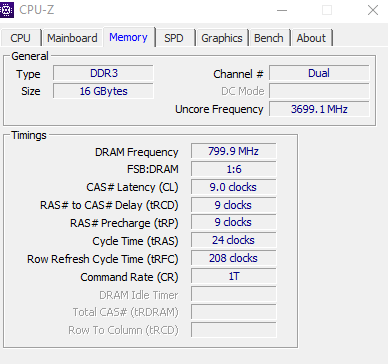
Task: Click the Uncore Frequency value 3699.1 MHz
Action: pos(319,109)
